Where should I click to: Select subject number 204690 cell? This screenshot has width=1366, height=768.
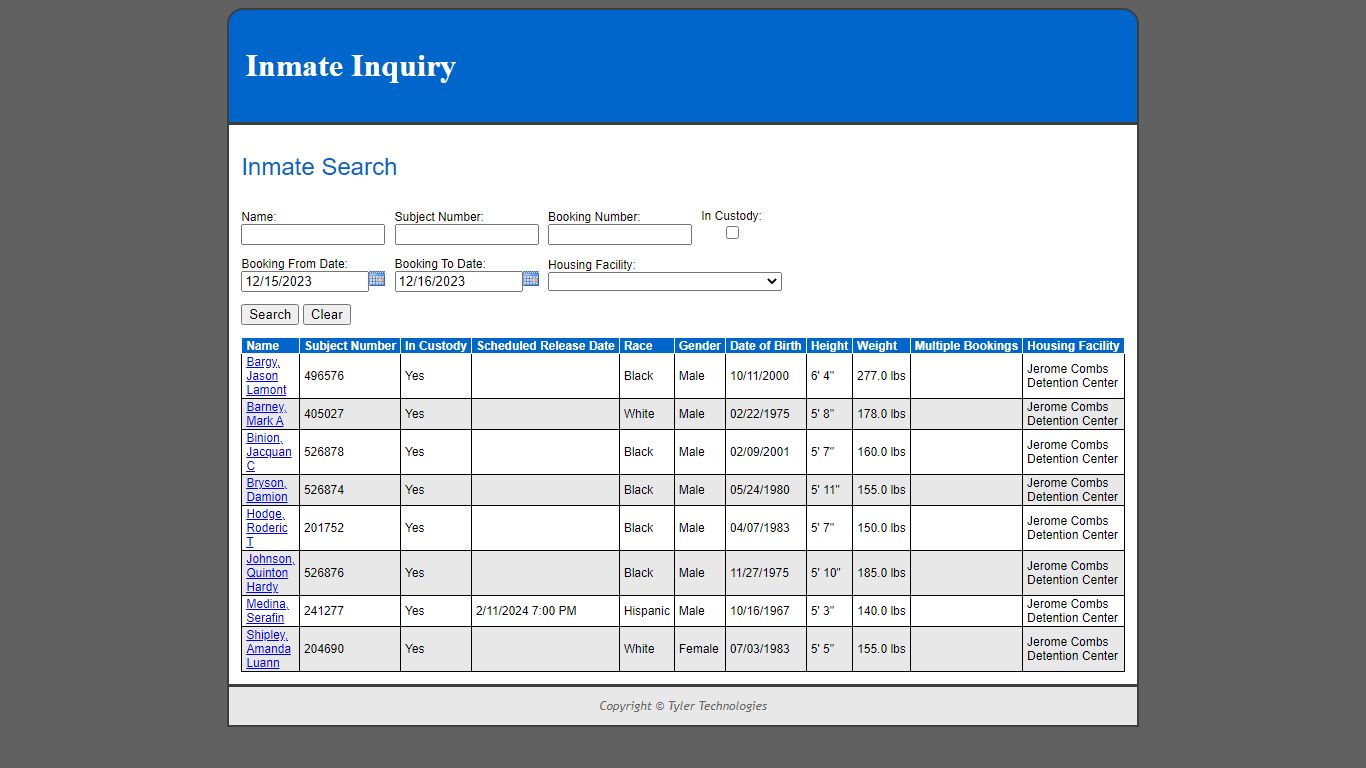[350, 649]
